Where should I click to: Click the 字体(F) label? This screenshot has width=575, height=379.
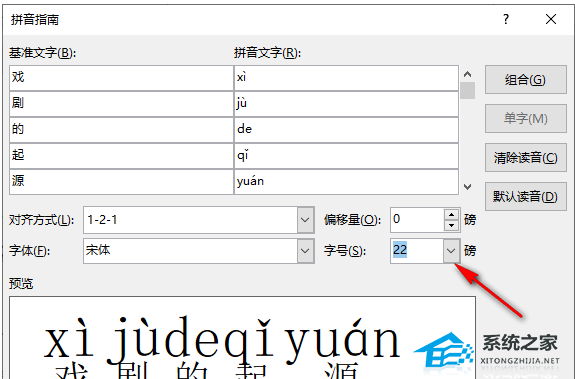(29, 251)
